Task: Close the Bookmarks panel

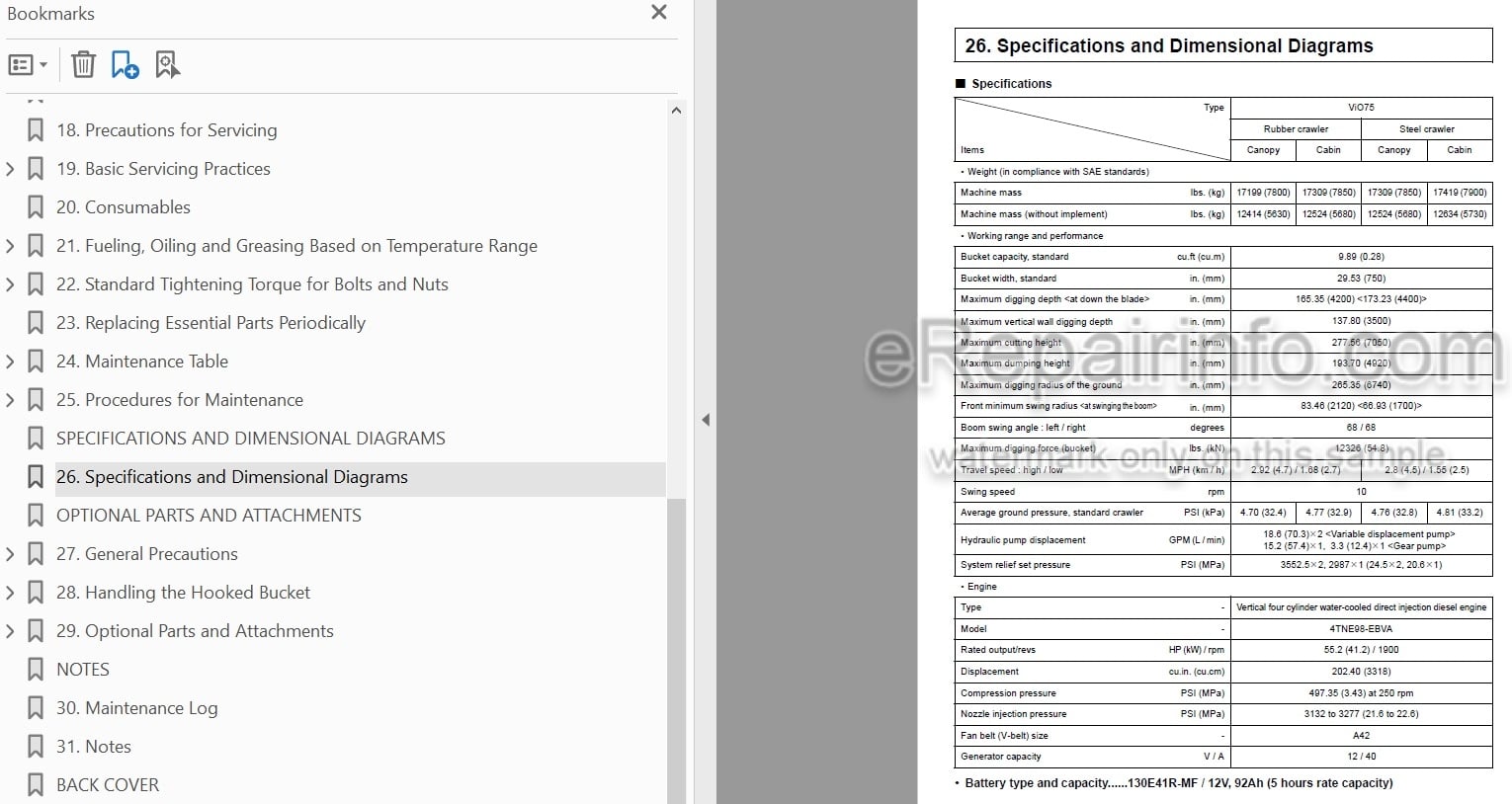Action: pyautogui.click(x=659, y=13)
